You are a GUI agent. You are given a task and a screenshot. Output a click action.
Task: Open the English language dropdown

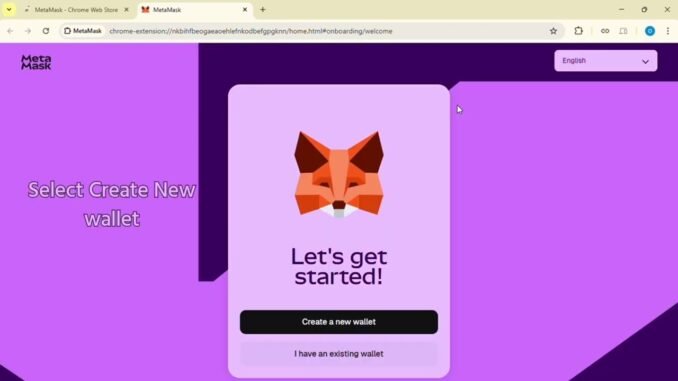coord(605,61)
